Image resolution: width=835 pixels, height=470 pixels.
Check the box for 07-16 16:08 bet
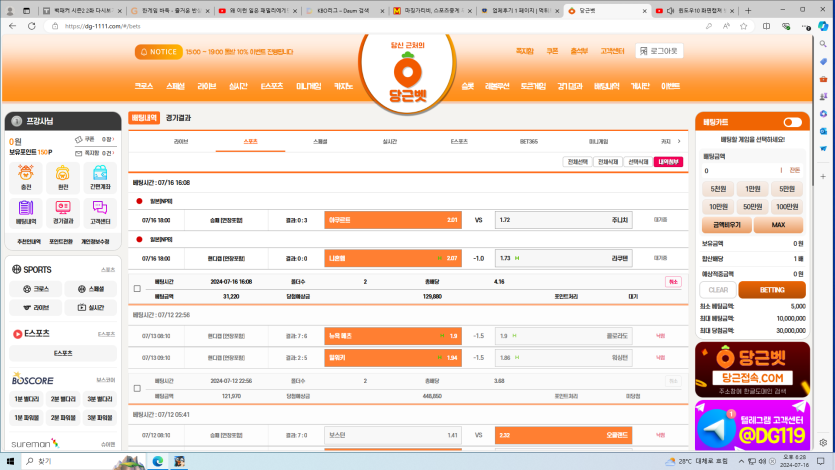pyautogui.click(x=137, y=289)
